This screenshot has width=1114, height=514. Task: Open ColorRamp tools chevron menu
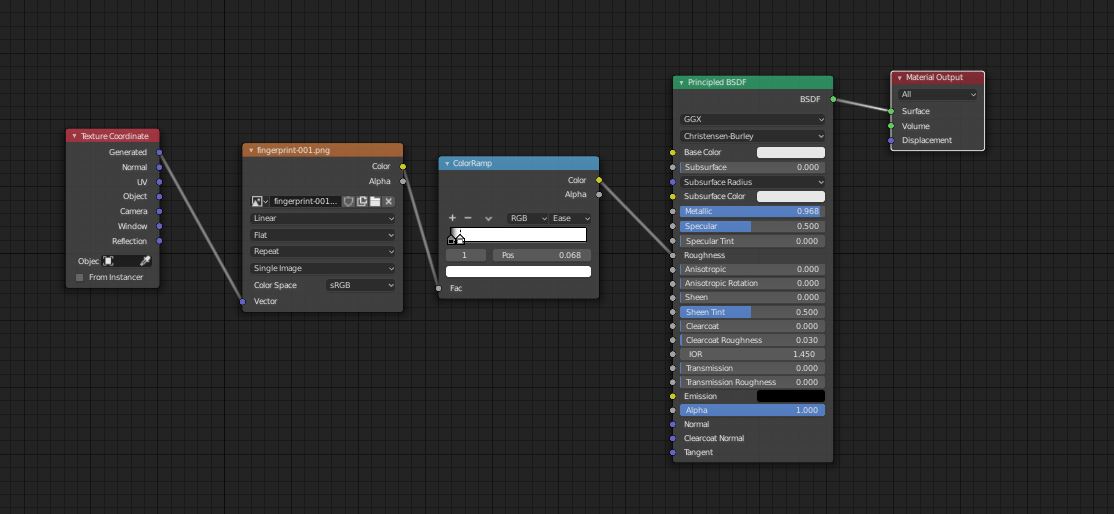488,218
